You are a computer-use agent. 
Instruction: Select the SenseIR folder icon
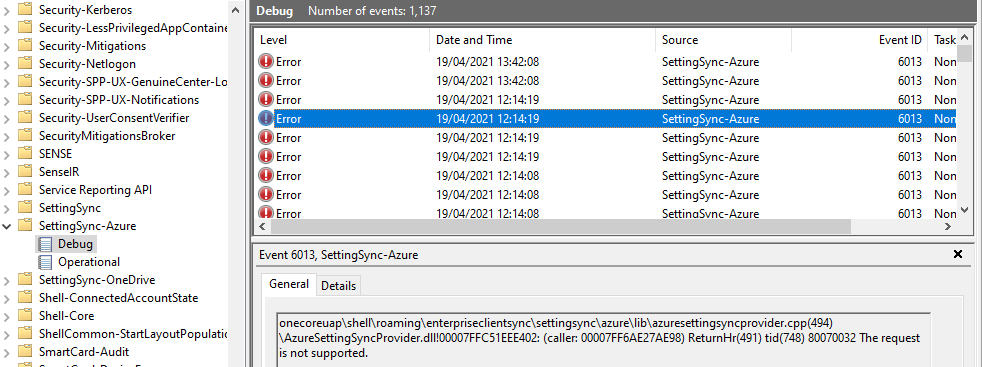pyautogui.click(x=25, y=172)
